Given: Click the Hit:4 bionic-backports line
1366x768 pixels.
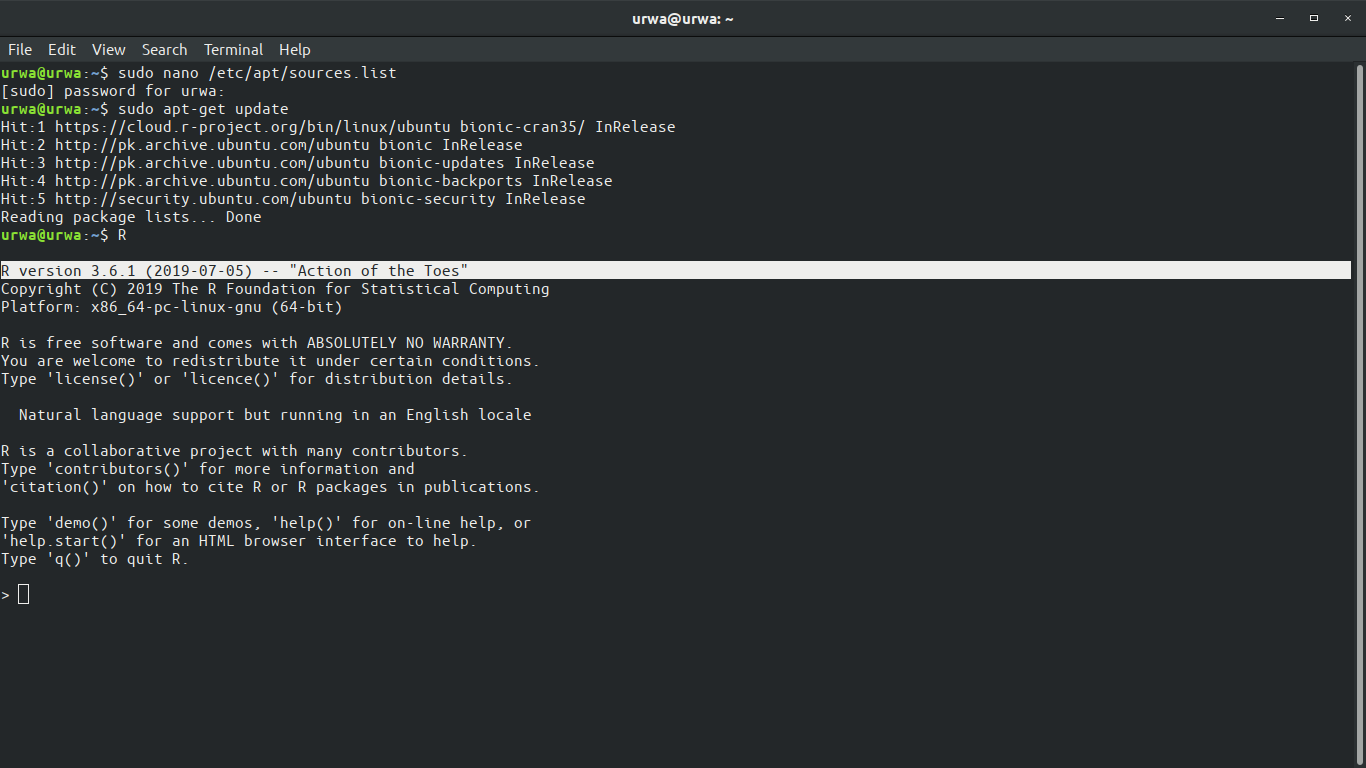Looking at the screenshot, I should [x=307, y=181].
